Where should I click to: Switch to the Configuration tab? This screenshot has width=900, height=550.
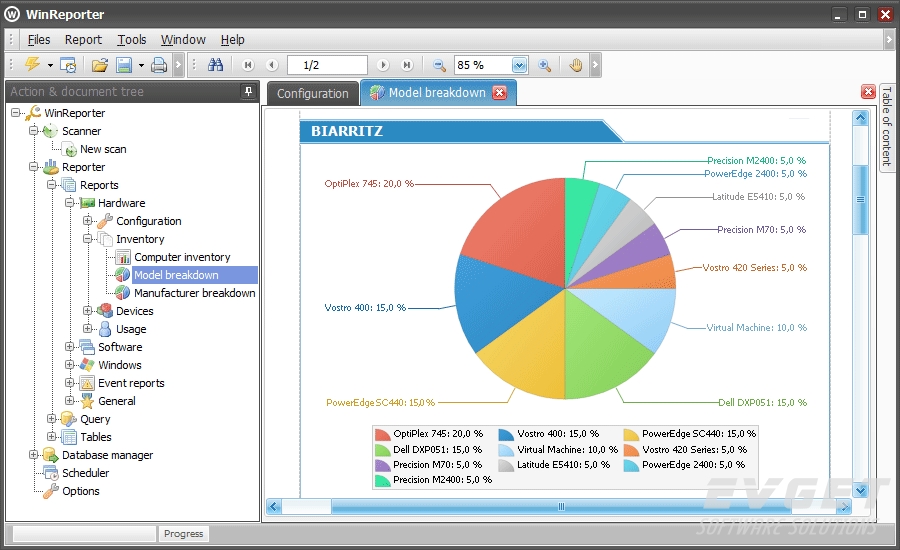pyautogui.click(x=313, y=94)
